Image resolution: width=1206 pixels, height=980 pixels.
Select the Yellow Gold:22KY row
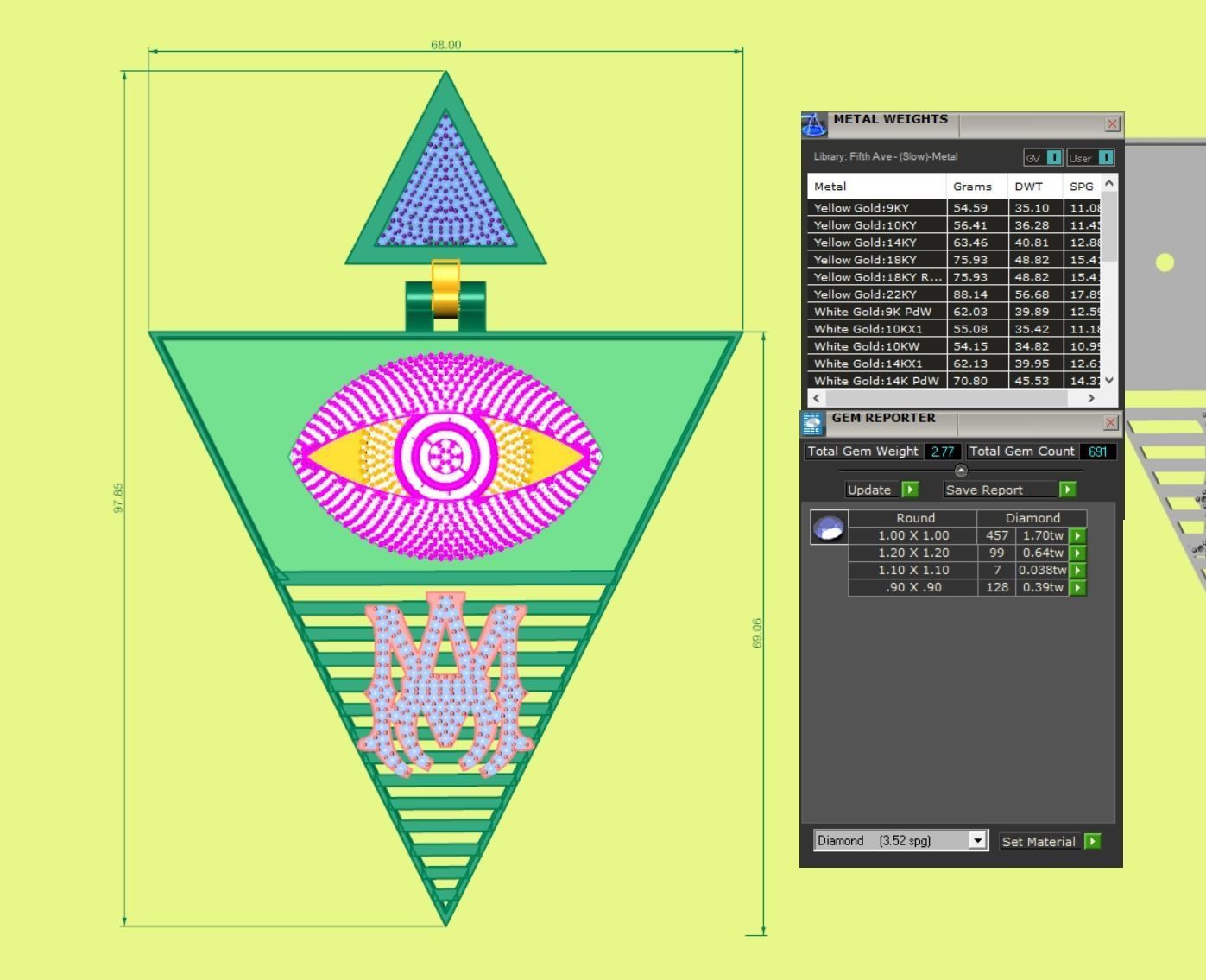[x=954, y=294]
